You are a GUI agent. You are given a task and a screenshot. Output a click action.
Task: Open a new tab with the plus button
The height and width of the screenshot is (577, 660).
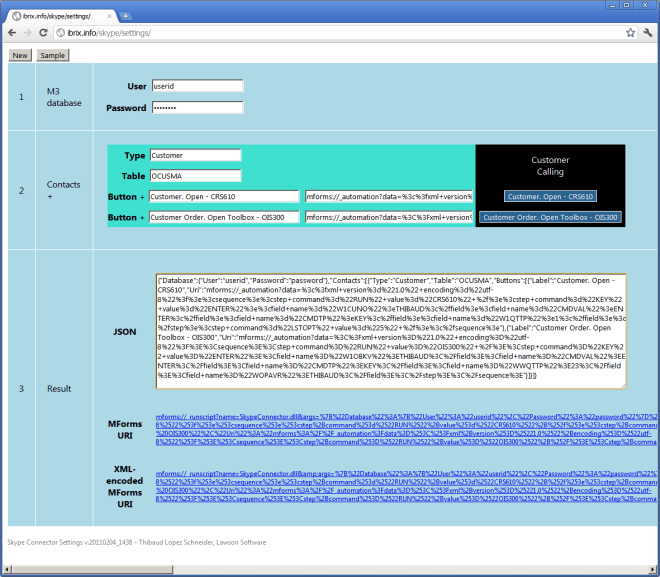click(x=126, y=16)
